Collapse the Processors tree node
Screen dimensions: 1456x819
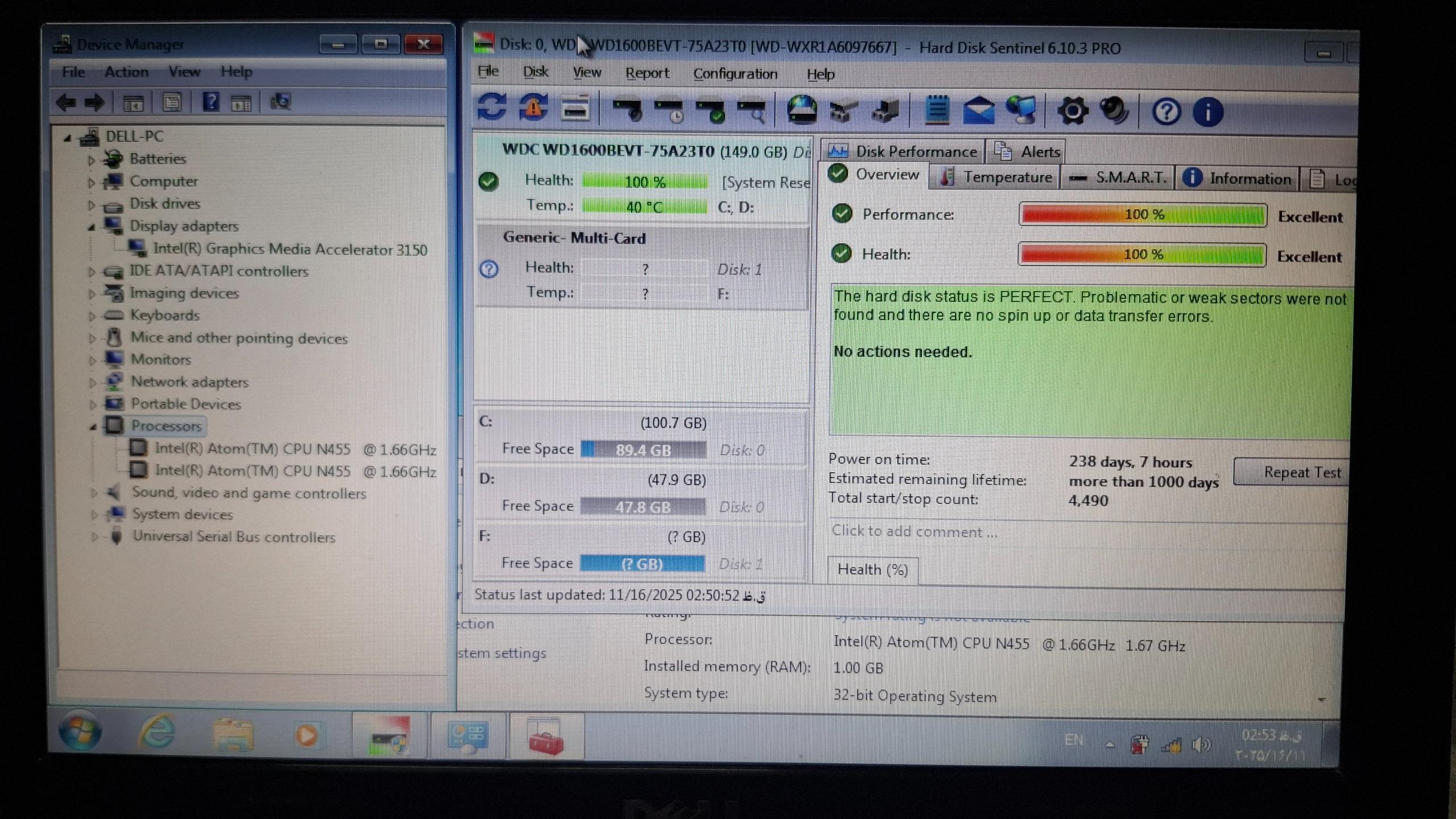coord(93,427)
